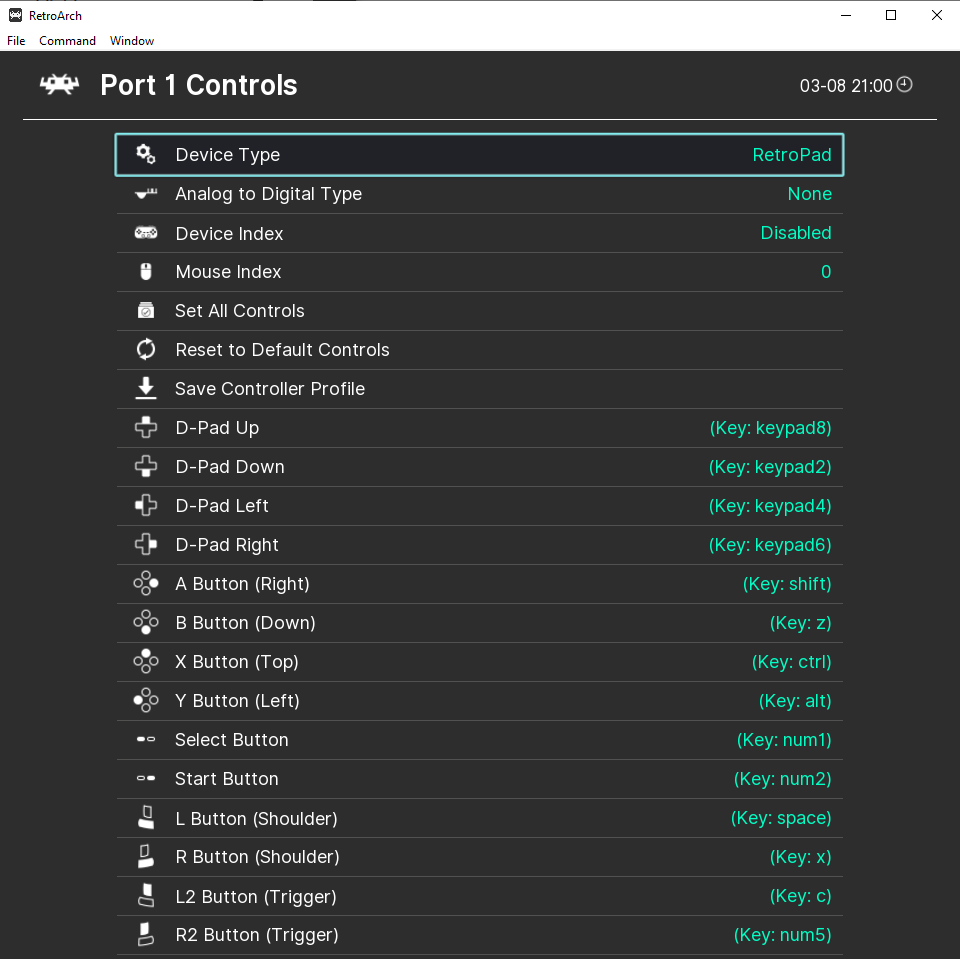
Task: Rebind the alt key binding
Action: 795,701
